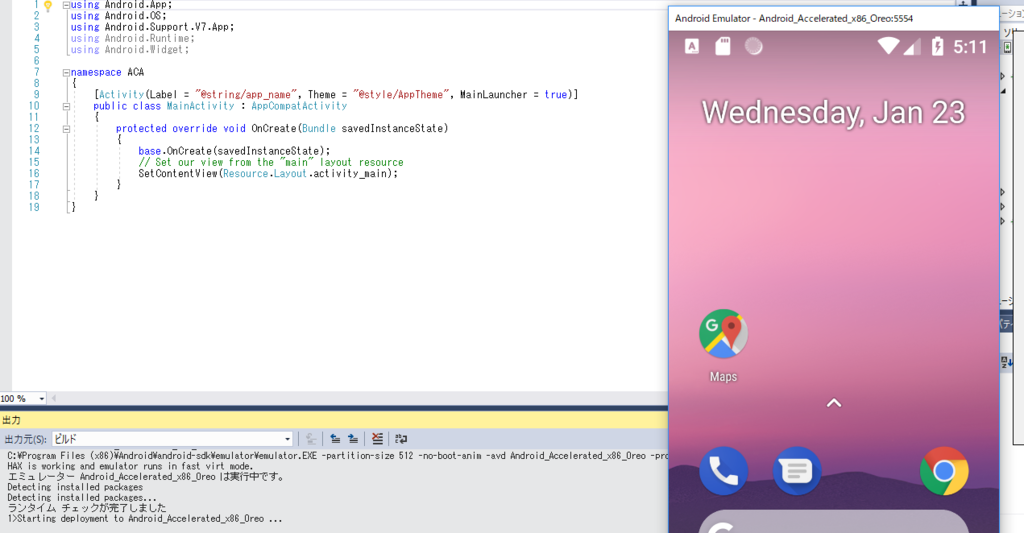
Task: Go to previous message in output
Action: point(335,438)
